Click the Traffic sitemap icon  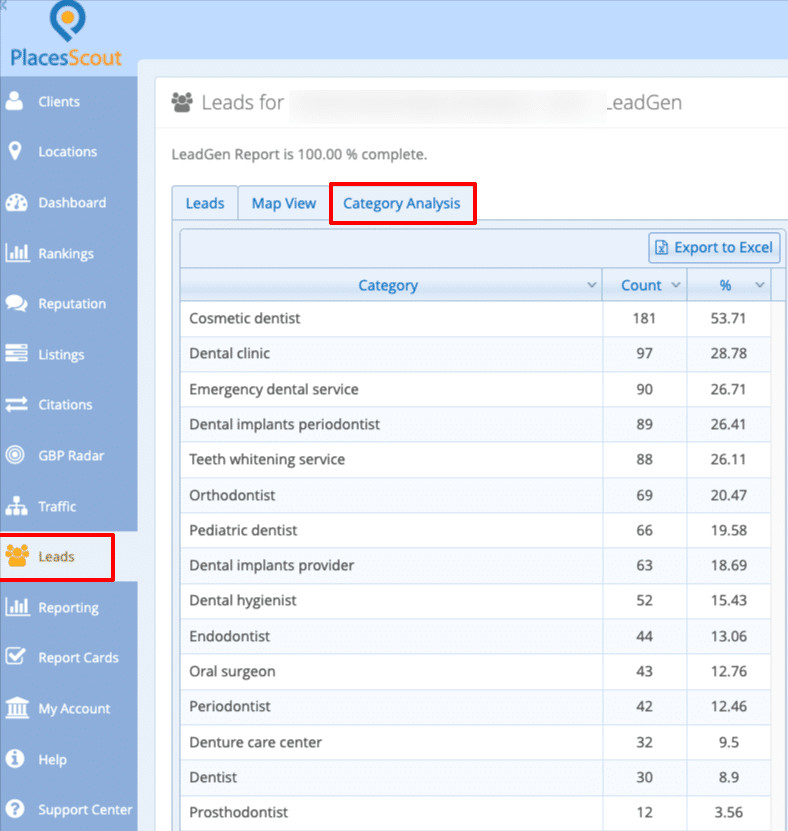(16, 506)
